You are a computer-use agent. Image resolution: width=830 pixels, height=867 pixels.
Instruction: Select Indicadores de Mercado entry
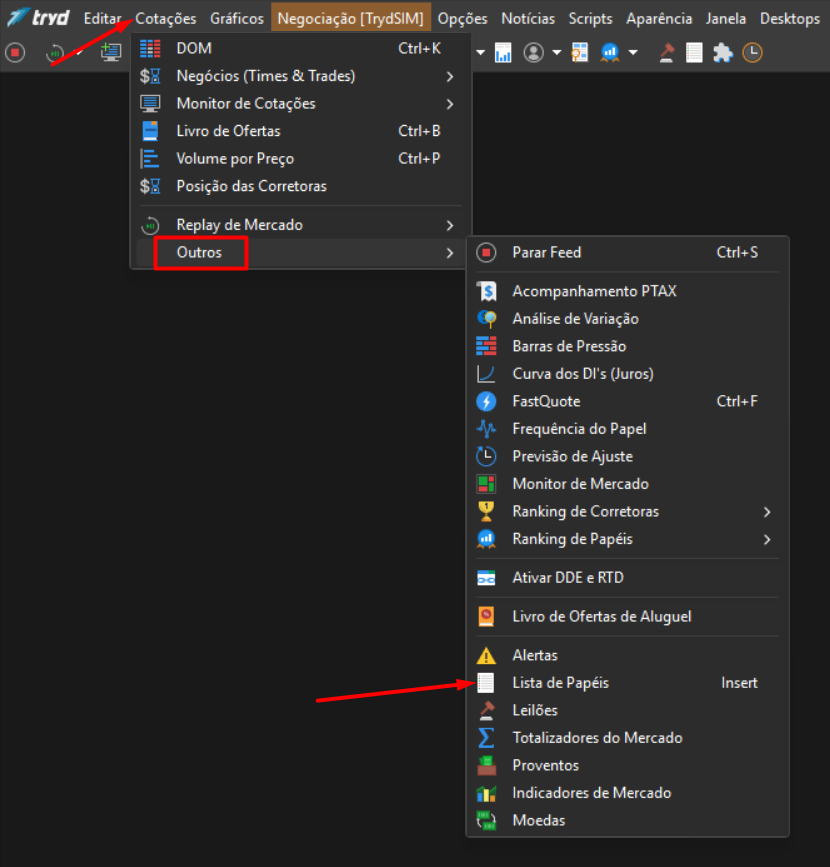click(x=627, y=793)
